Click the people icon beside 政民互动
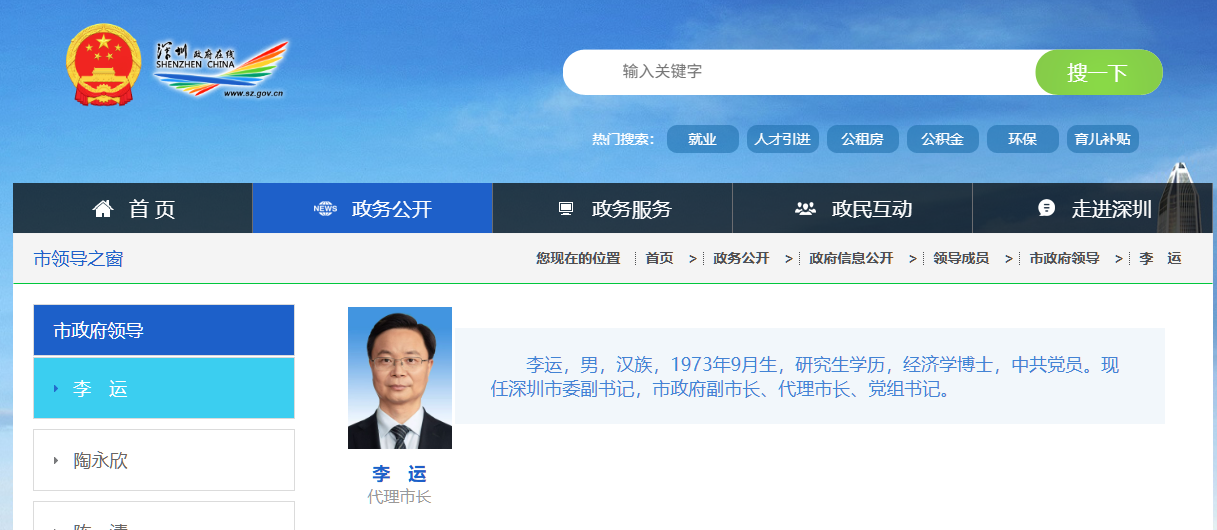The height and width of the screenshot is (530, 1217). [x=805, y=209]
